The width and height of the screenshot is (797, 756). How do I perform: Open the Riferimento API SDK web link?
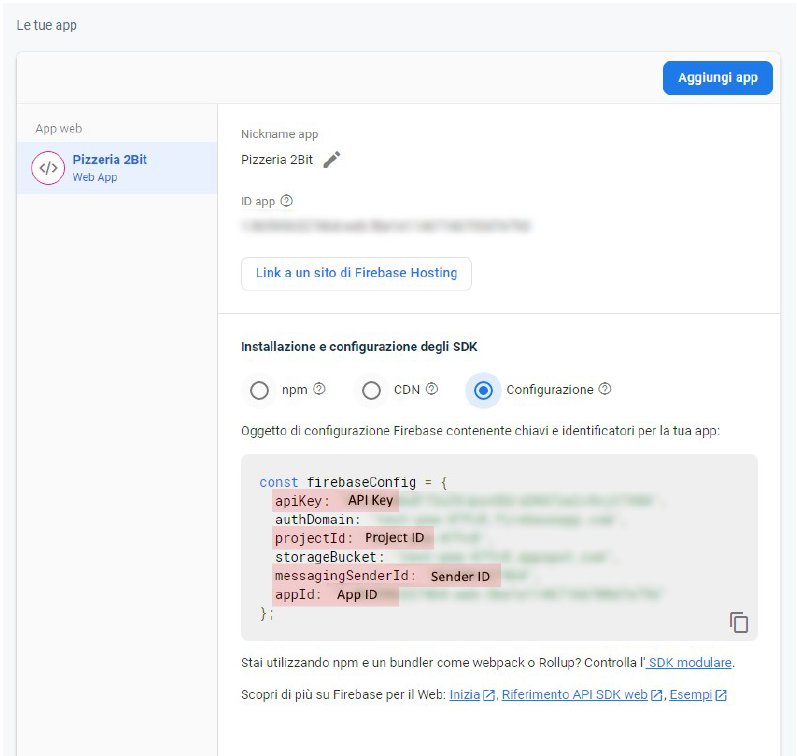click(574, 694)
